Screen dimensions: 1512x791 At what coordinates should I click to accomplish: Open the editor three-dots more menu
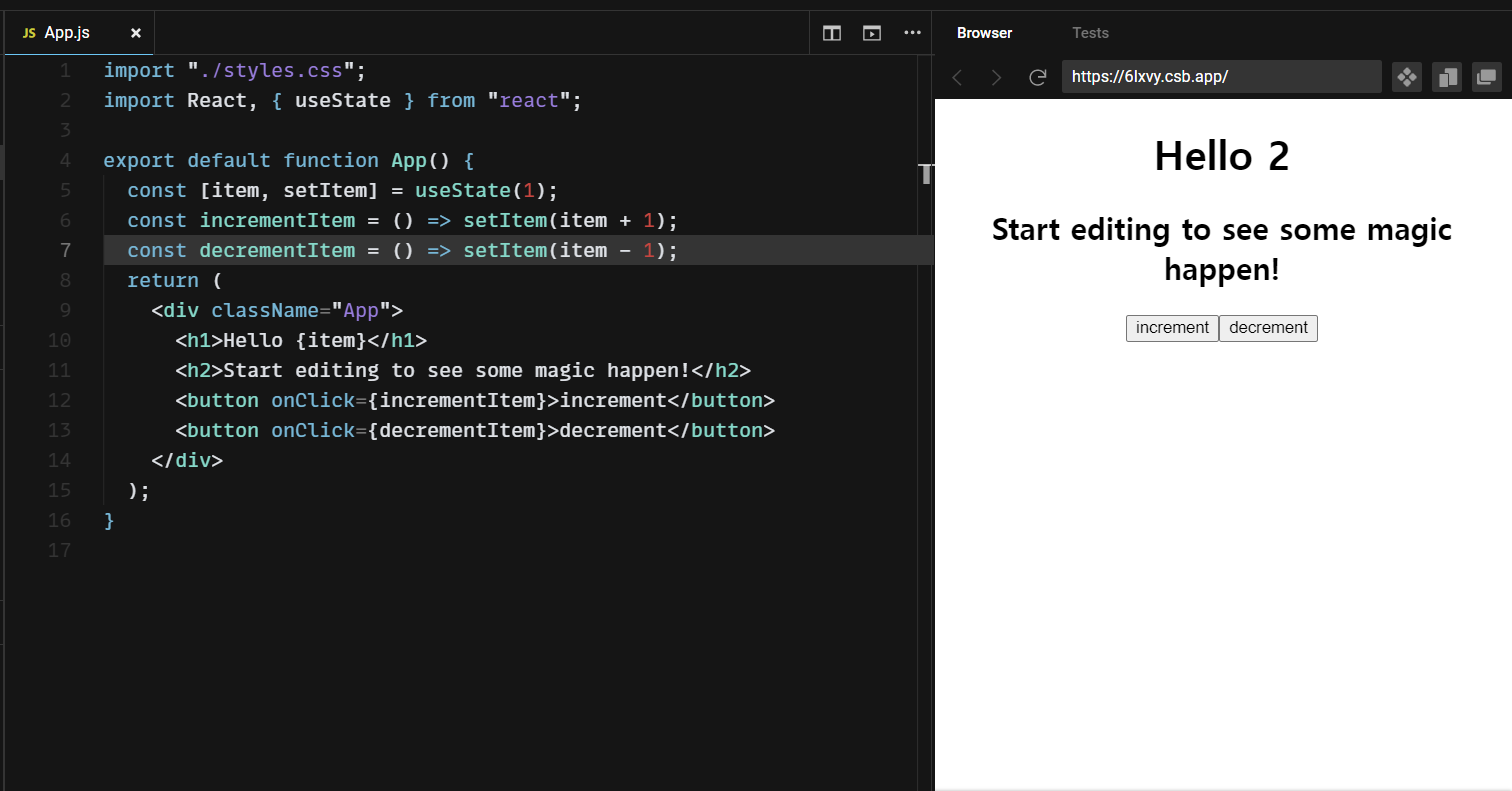(912, 33)
